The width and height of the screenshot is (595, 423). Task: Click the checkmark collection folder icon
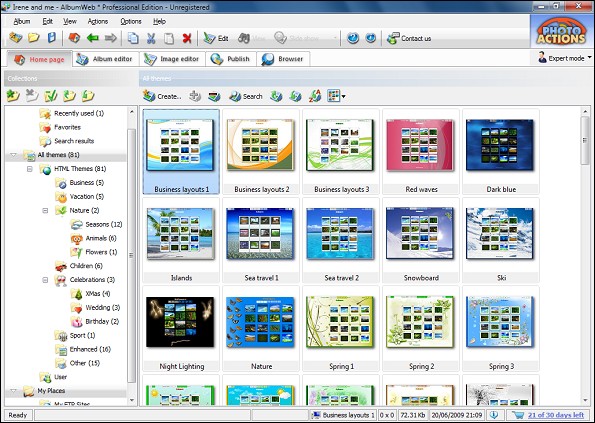point(50,96)
